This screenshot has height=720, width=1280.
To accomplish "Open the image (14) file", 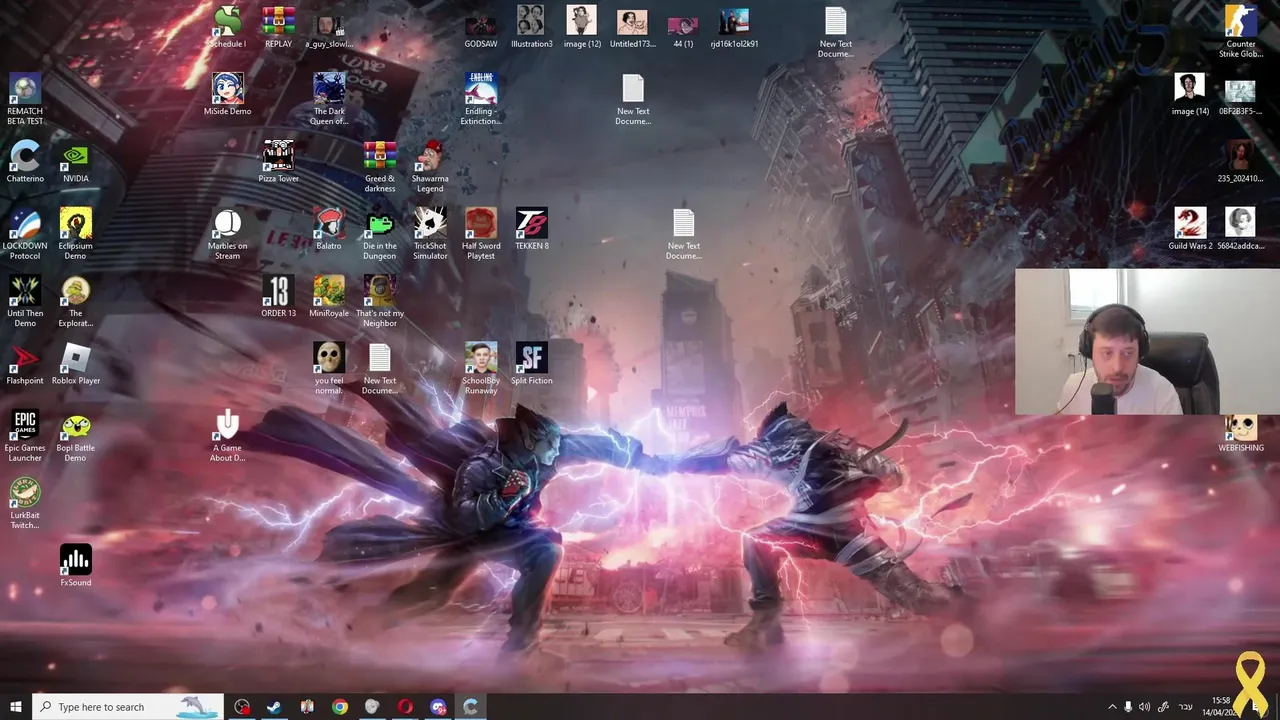I will coord(1190,94).
